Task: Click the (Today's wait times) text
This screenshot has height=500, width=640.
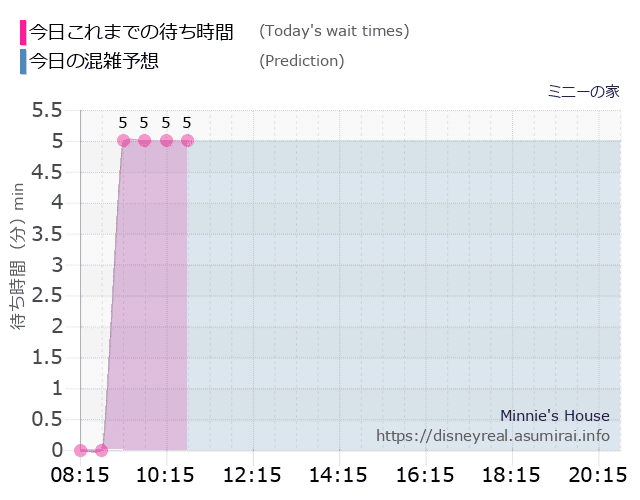Action: tap(334, 31)
